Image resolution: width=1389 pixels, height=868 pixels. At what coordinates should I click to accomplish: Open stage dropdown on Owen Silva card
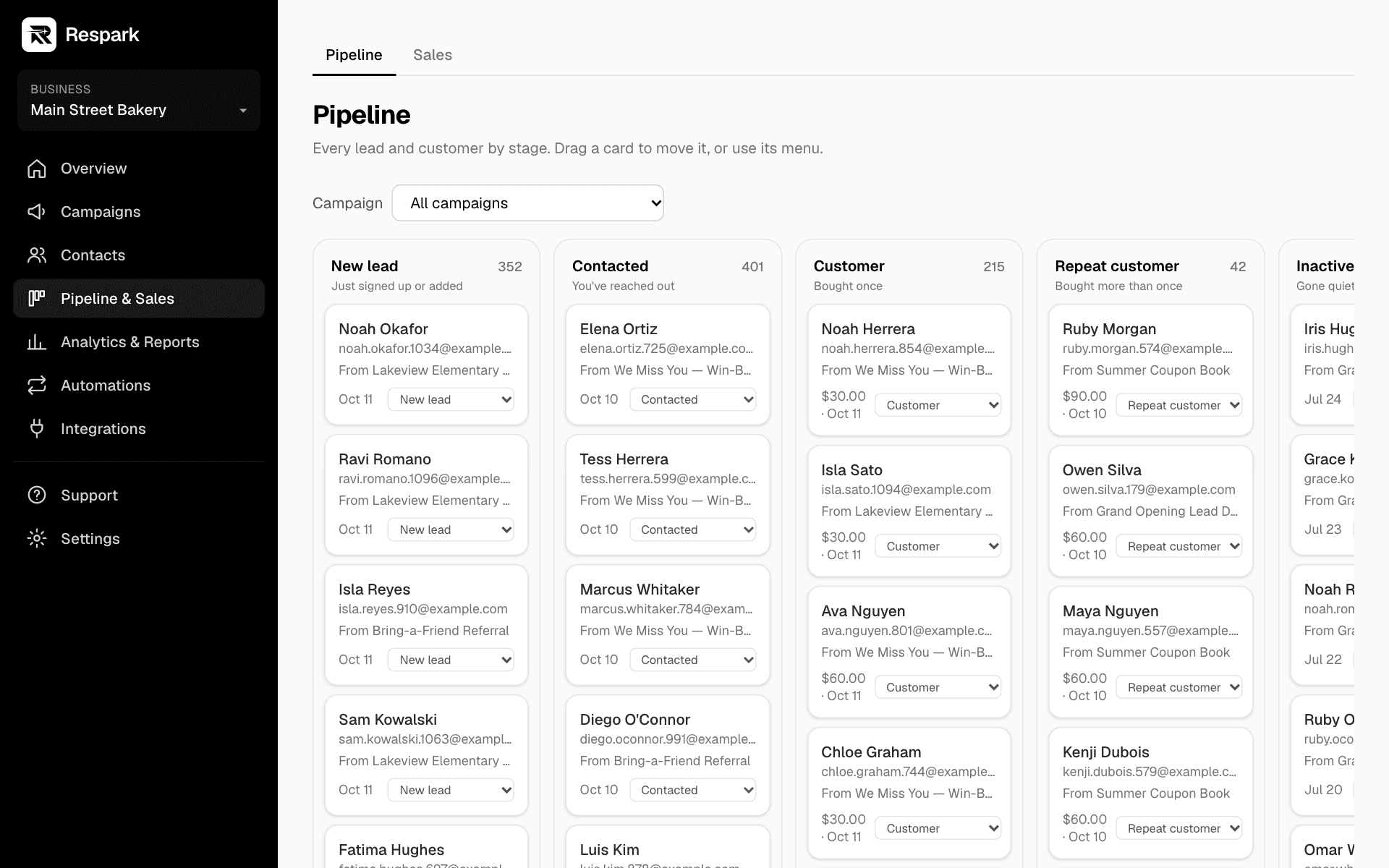point(1179,546)
